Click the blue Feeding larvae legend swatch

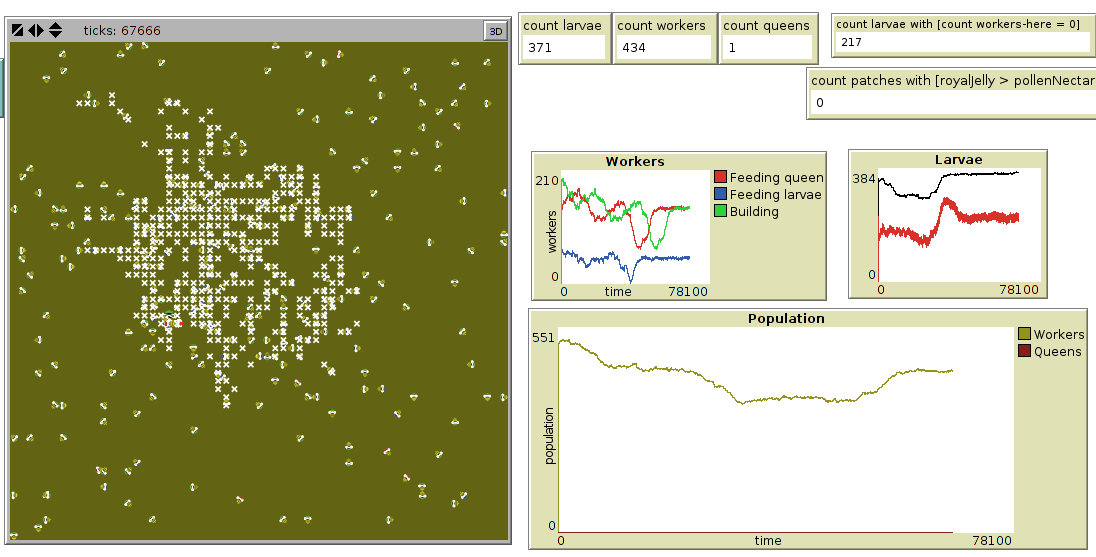[720, 194]
